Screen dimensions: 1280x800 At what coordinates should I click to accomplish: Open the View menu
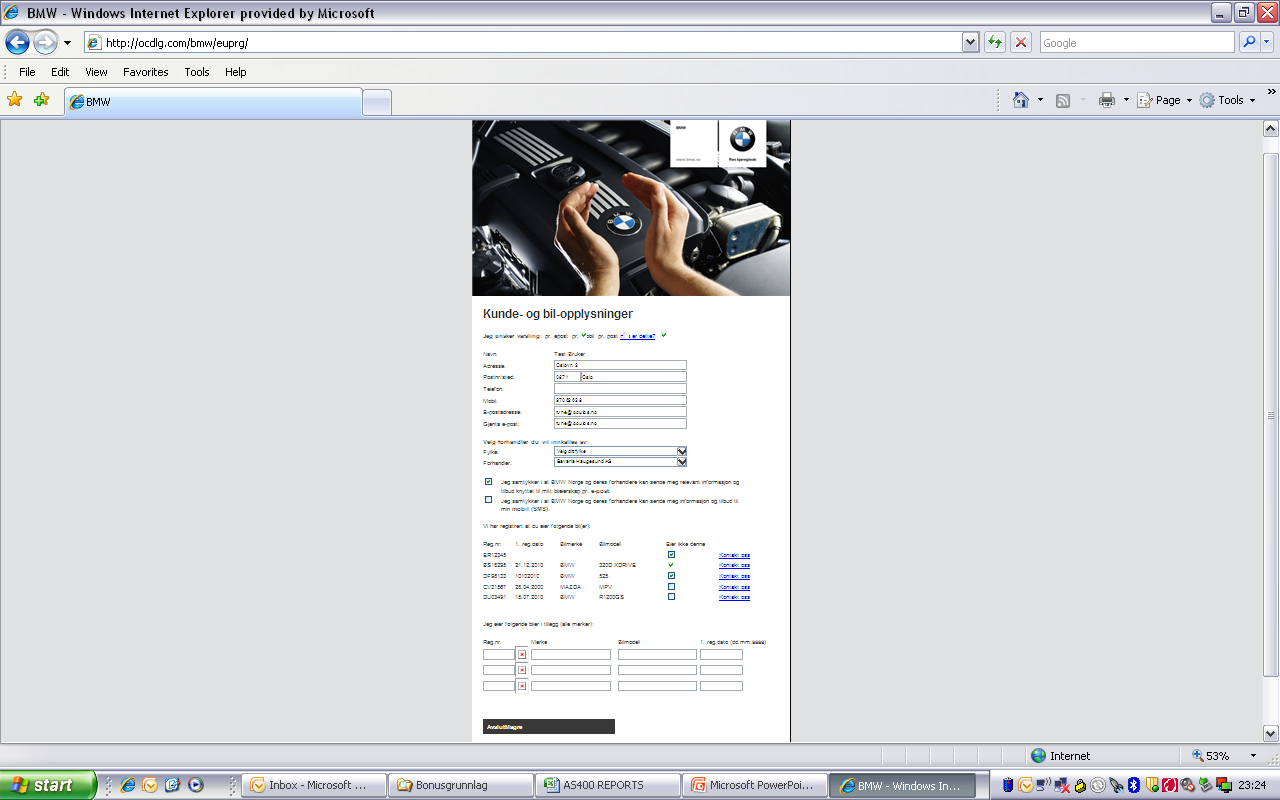click(96, 72)
